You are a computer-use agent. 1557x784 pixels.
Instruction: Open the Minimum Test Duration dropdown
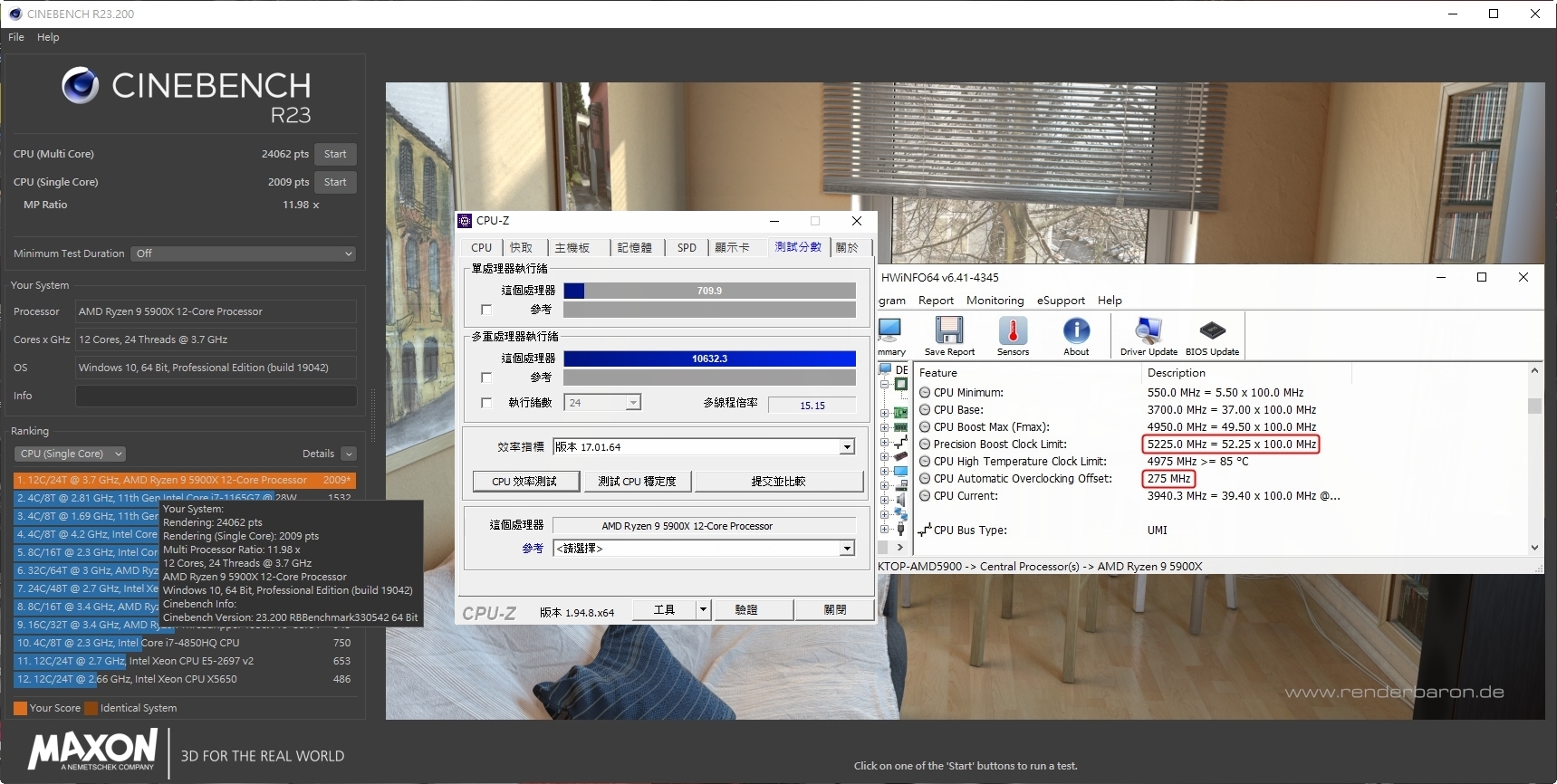point(243,253)
